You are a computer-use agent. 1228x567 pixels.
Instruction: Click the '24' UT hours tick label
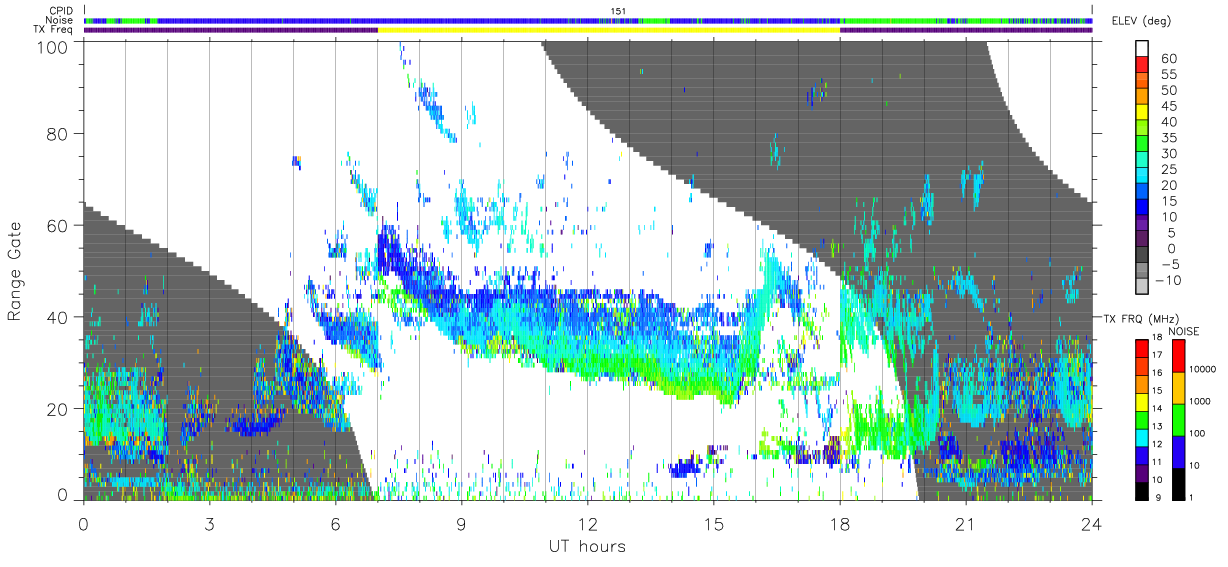click(1092, 523)
